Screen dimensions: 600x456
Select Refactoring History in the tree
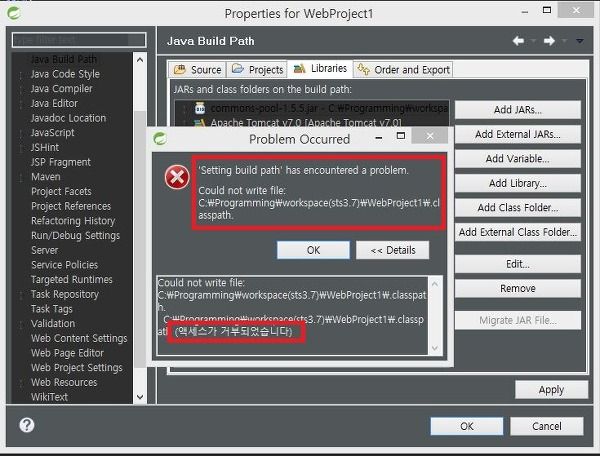[x=73, y=221]
